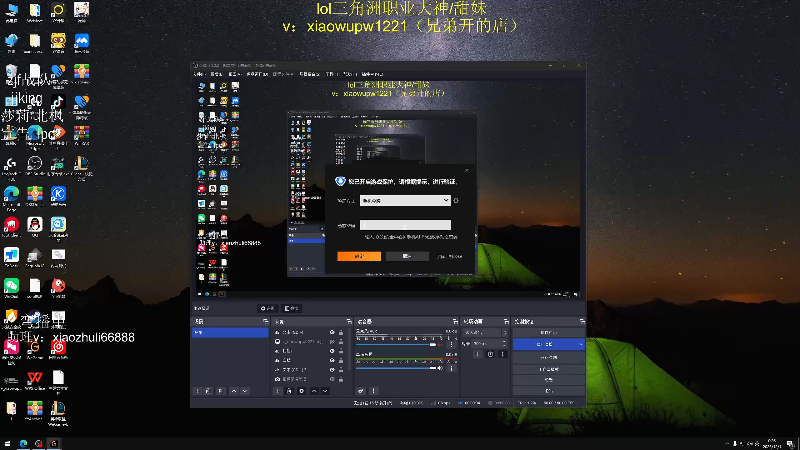Toggle lock of globe-icon source row
This screenshot has width=800, height=450.
[341, 341]
